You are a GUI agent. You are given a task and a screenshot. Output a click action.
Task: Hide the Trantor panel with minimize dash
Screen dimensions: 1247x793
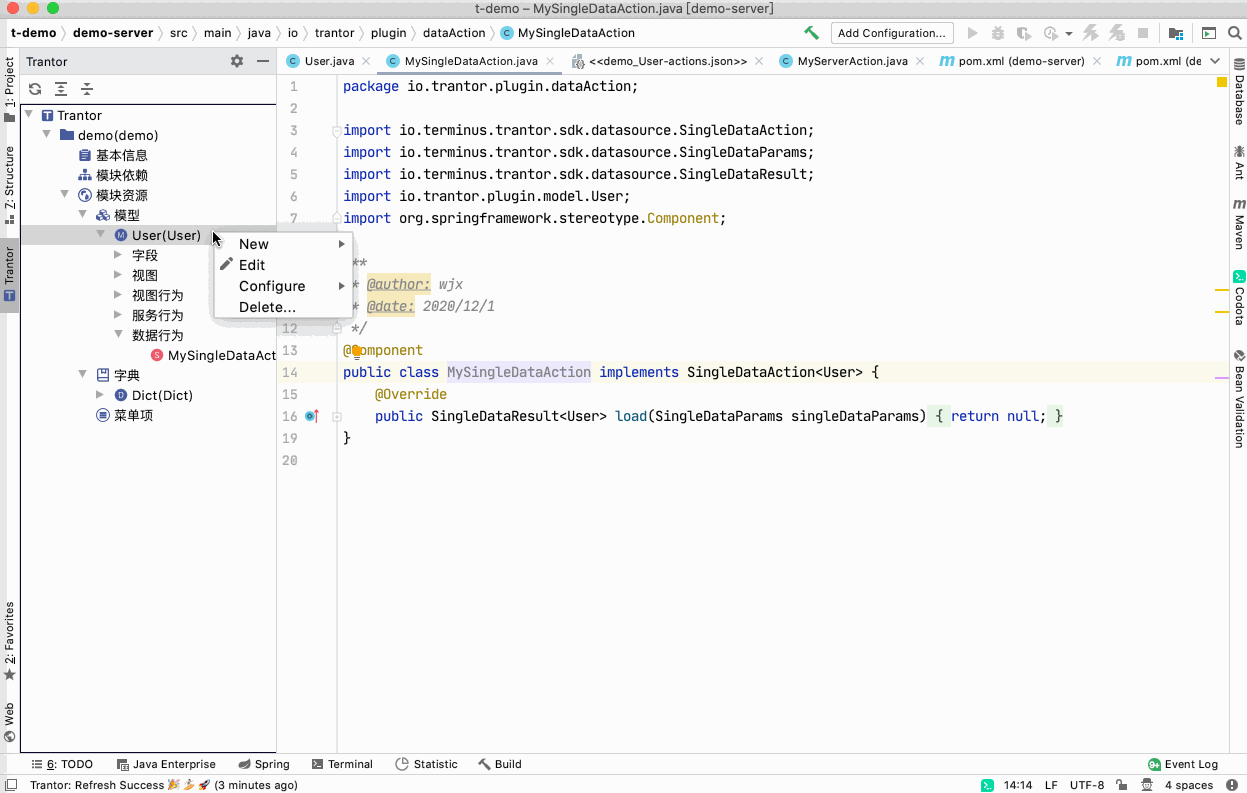click(x=263, y=61)
